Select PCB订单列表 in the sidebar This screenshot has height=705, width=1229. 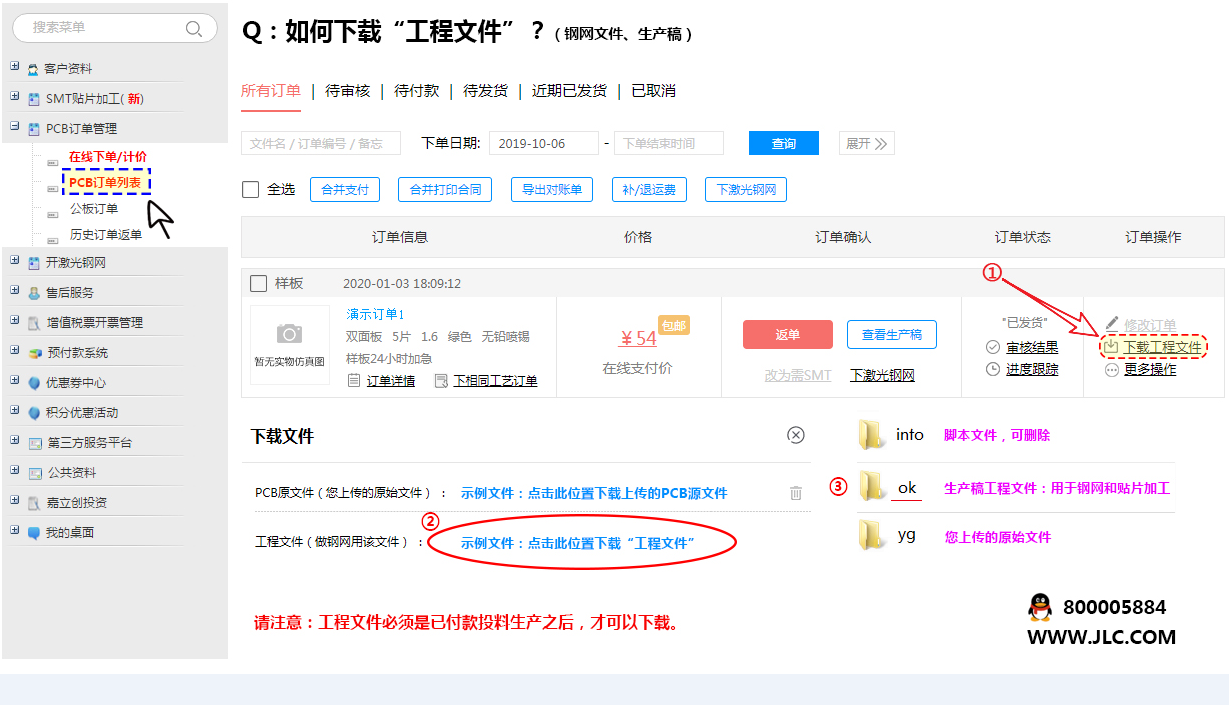click(105, 182)
